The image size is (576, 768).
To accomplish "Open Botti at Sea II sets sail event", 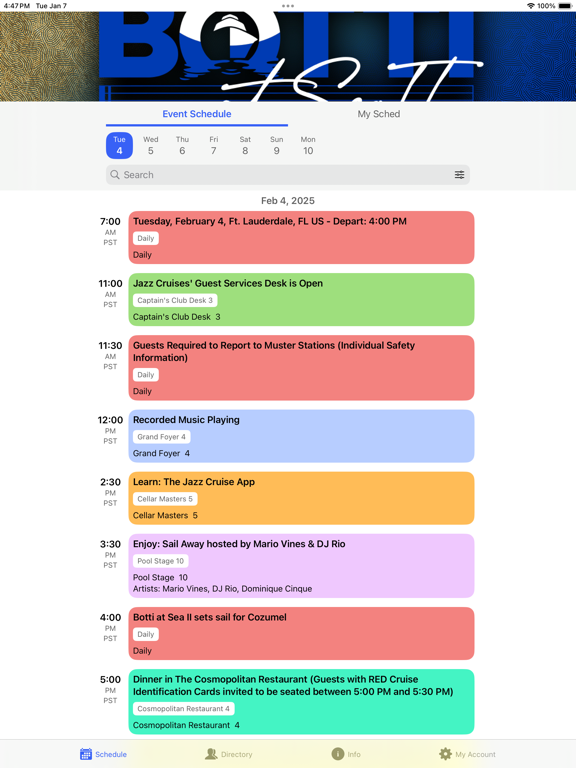I will (301, 633).
